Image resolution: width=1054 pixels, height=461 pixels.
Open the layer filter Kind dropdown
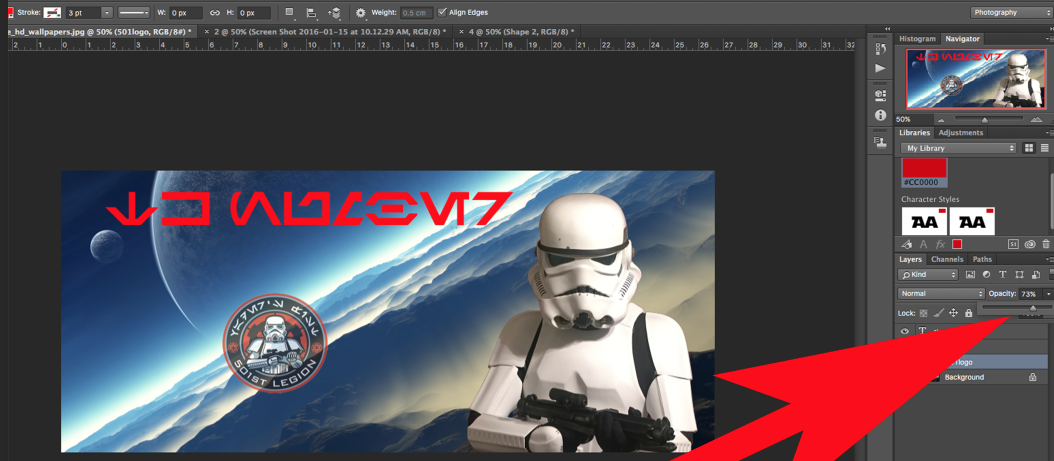[928, 275]
